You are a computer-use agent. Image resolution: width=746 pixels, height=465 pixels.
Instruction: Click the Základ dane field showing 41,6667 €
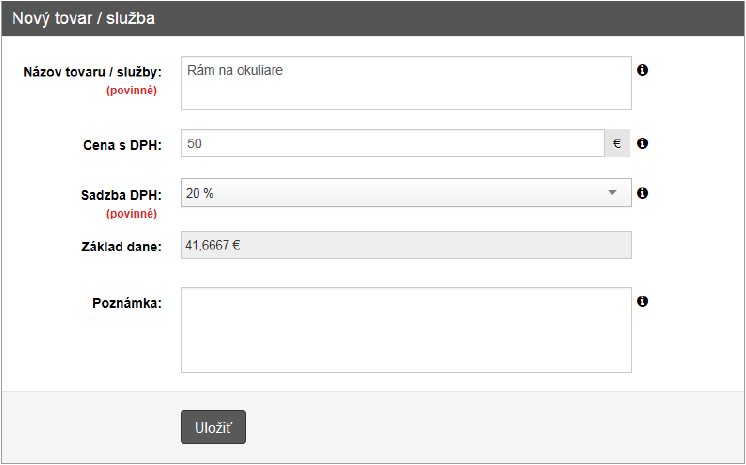[x=406, y=245]
